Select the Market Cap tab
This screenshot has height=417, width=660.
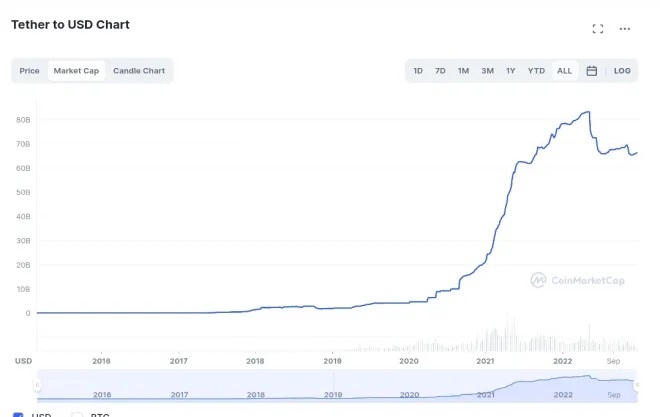pyautogui.click(x=76, y=71)
